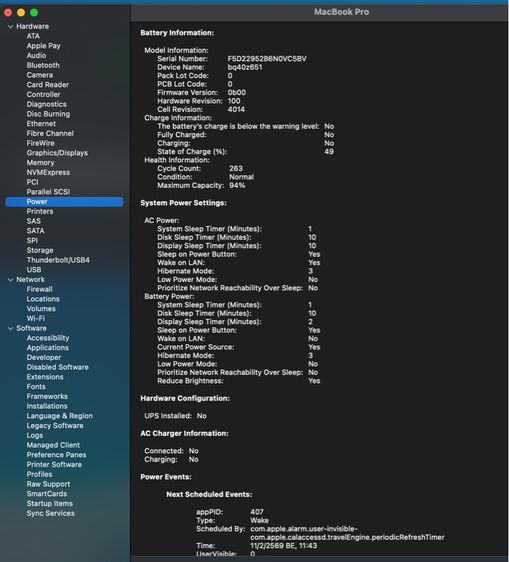This screenshot has height=562, width=509.
Task: Click serial number F5D22952B6N0VC5BV
Action: [x=267, y=59]
